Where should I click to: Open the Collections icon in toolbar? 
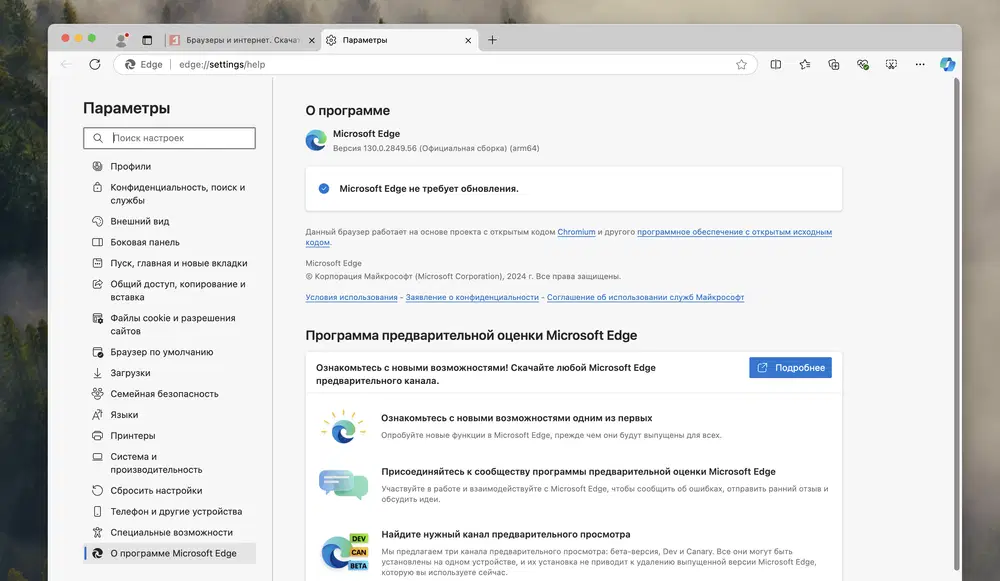(834, 64)
